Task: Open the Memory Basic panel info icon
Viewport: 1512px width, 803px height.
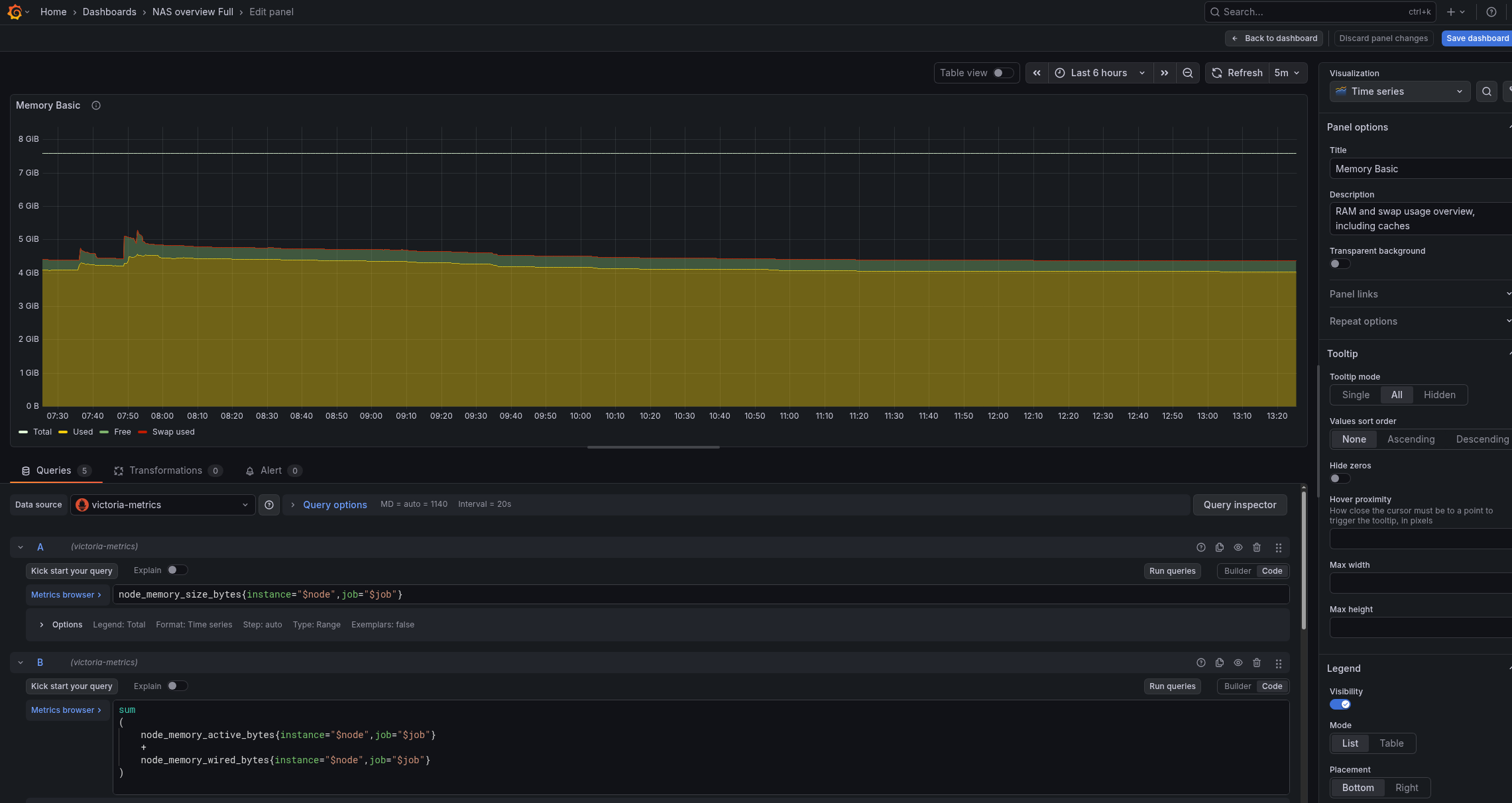Action: pos(96,105)
